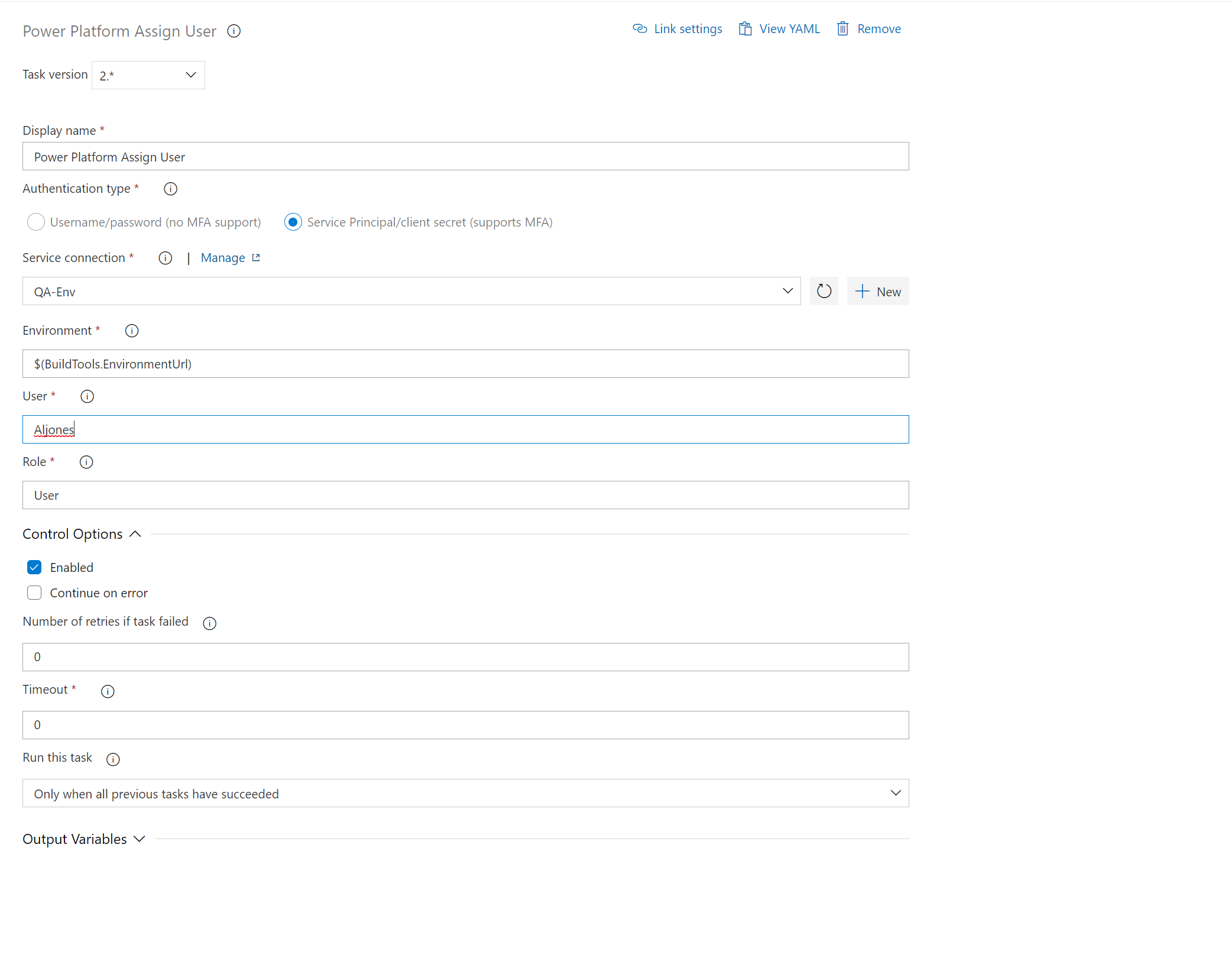The height and width of the screenshot is (964, 1232).
Task: Select Service Principal/client secret authentication
Action: (293, 222)
